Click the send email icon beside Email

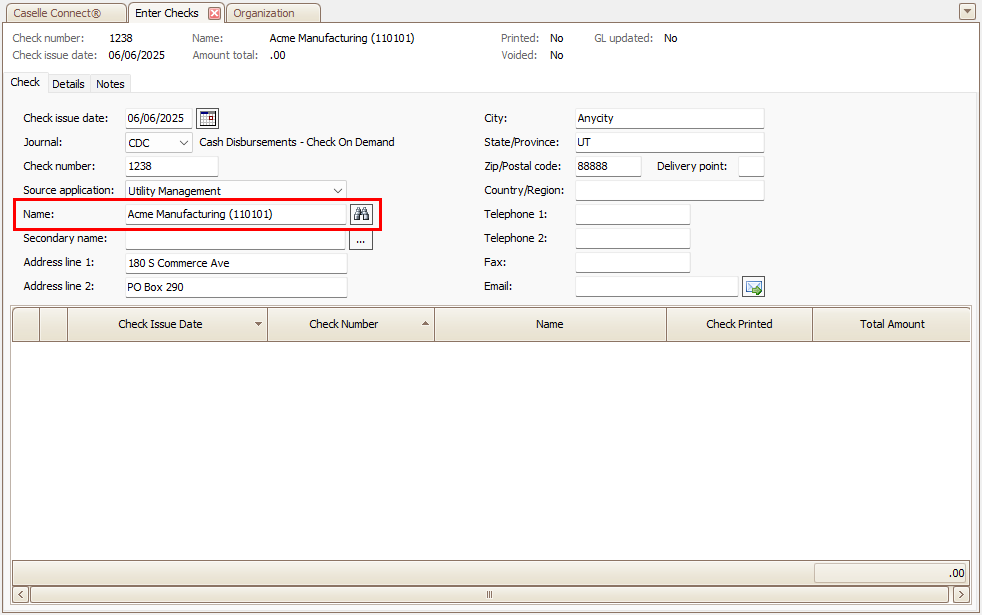tap(754, 287)
